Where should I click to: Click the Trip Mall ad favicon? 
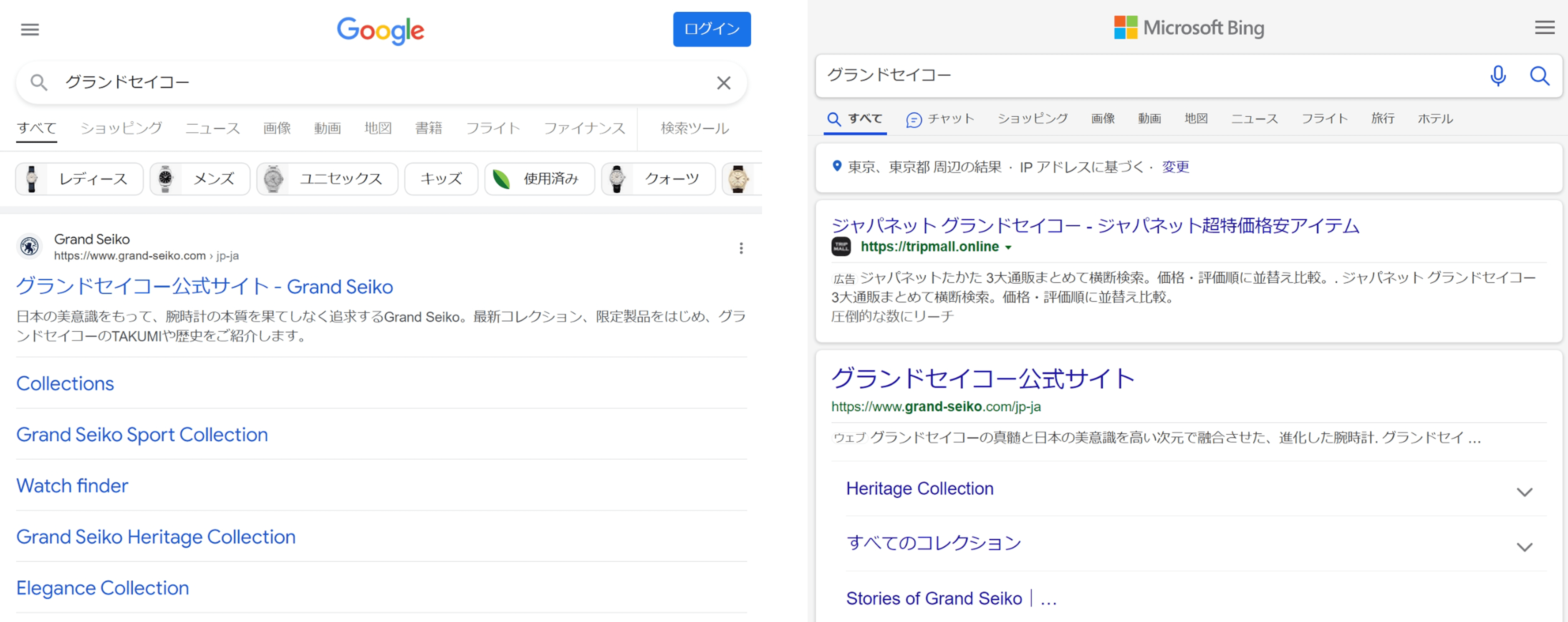coord(841,247)
